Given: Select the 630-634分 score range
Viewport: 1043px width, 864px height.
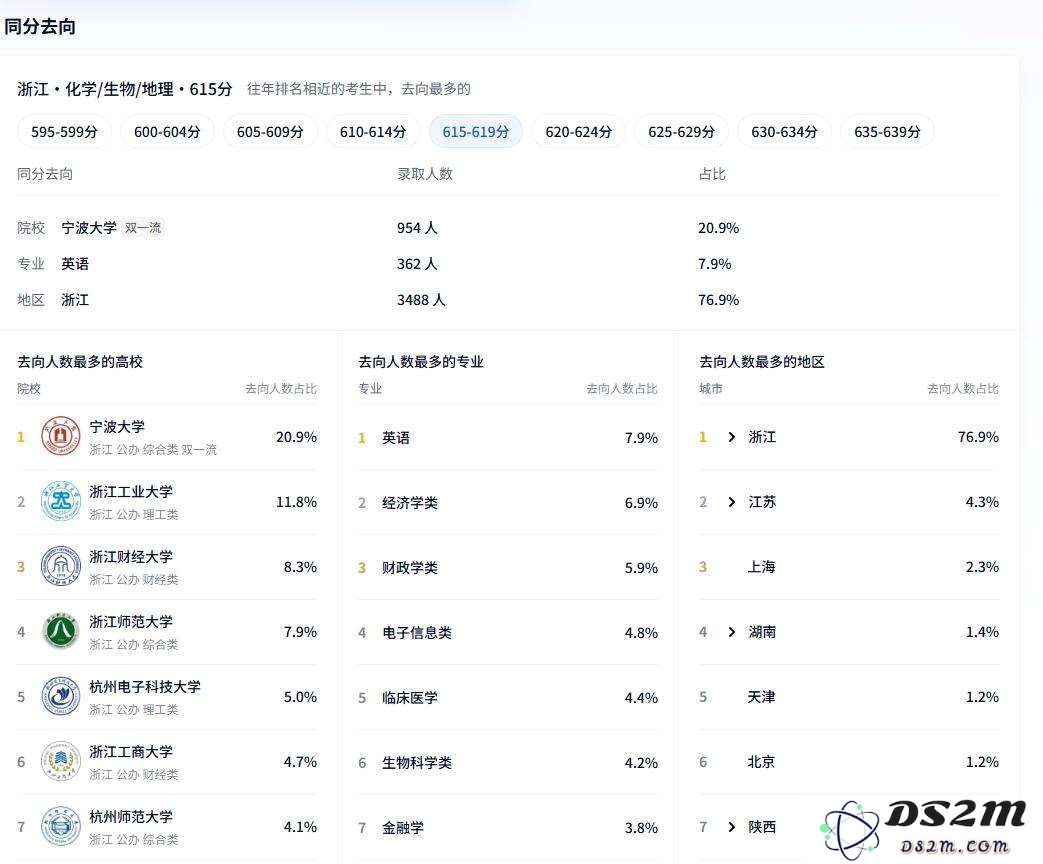Looking at the screenshot, I should click(x=784, y=132).
